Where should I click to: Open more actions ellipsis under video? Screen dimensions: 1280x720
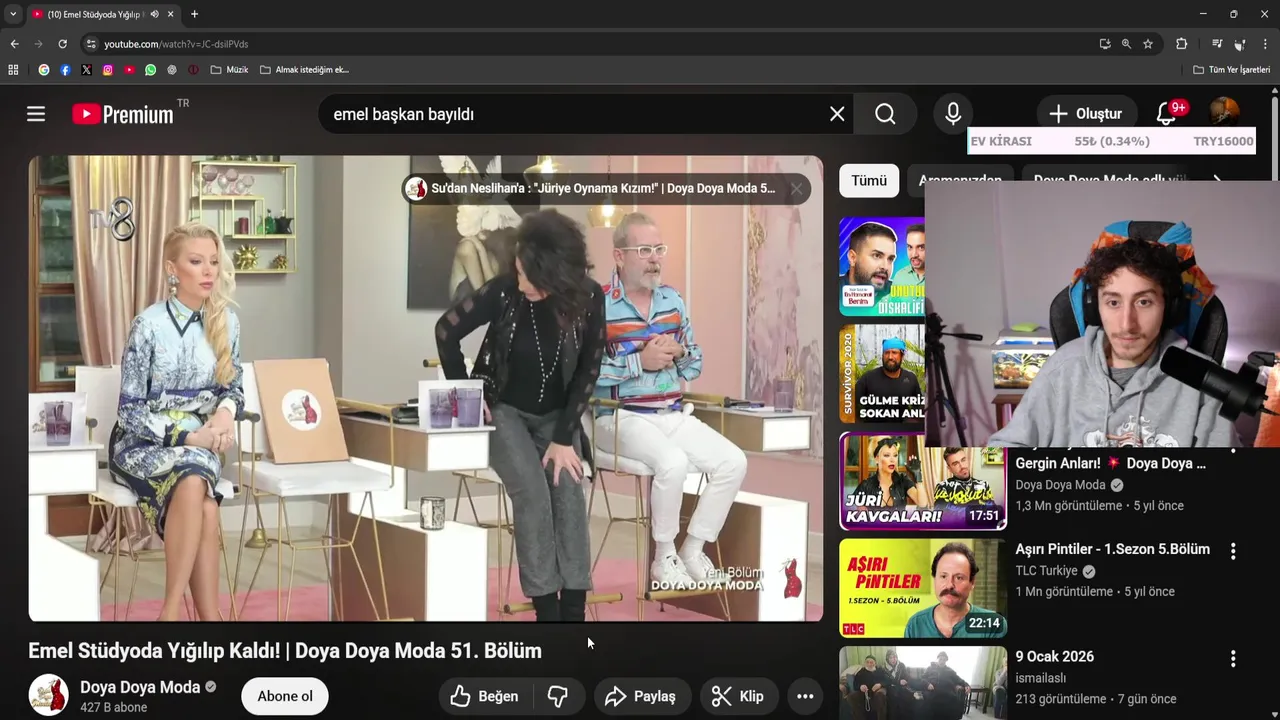coord(805,696)
